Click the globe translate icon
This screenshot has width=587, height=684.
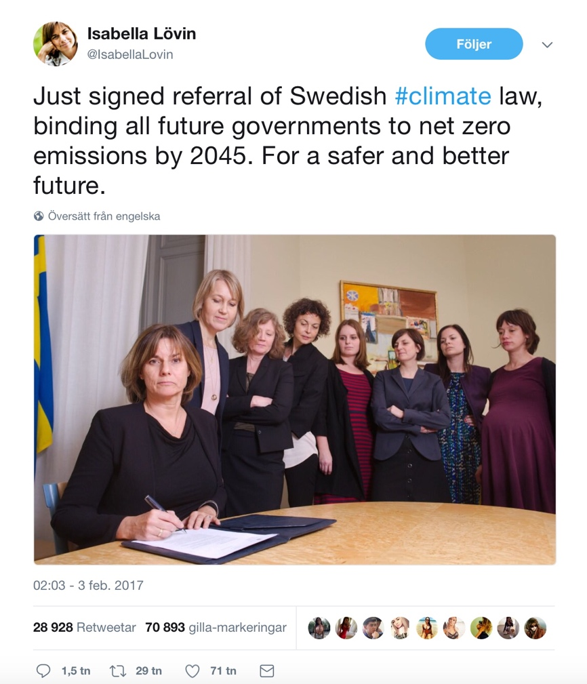pos(39,216)
